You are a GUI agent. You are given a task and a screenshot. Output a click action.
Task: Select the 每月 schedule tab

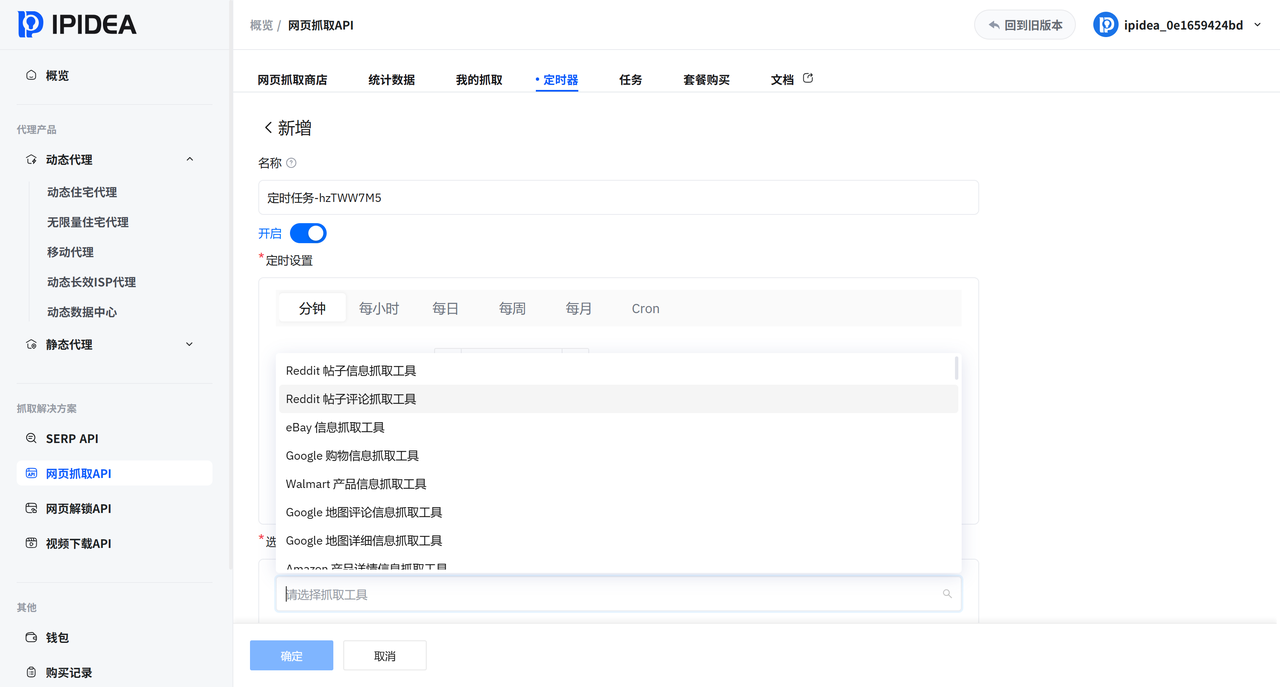[579, 308]
